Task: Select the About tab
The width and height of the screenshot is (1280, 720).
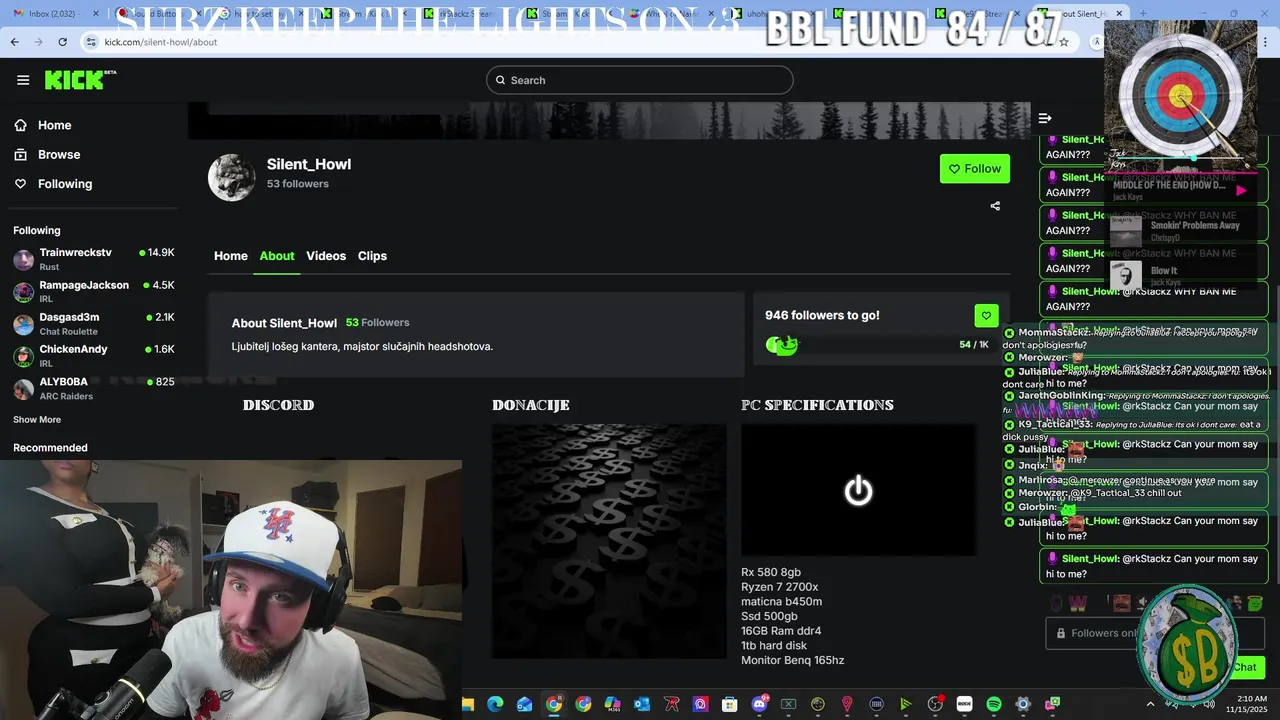Action: pyautogui.click(x=277, y=256)
